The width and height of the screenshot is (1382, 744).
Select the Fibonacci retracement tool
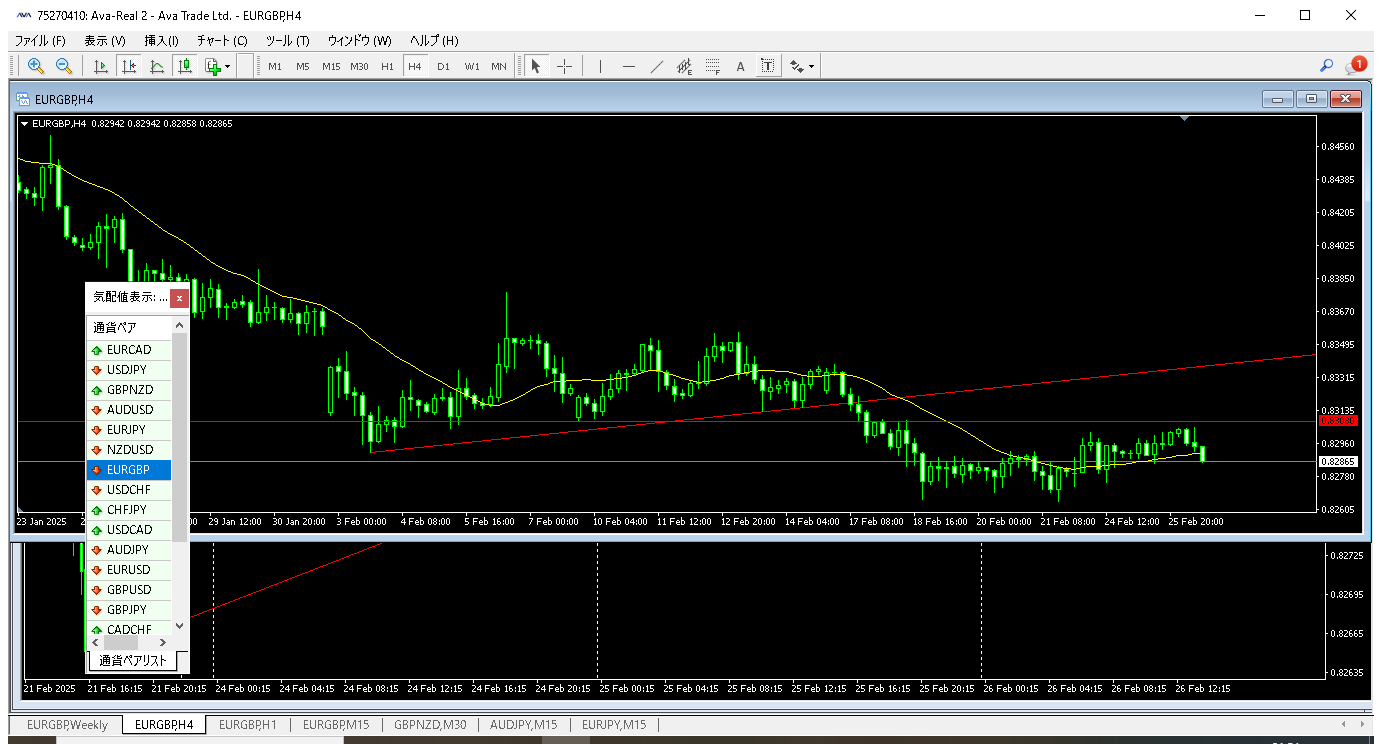(x=712, y=66)
